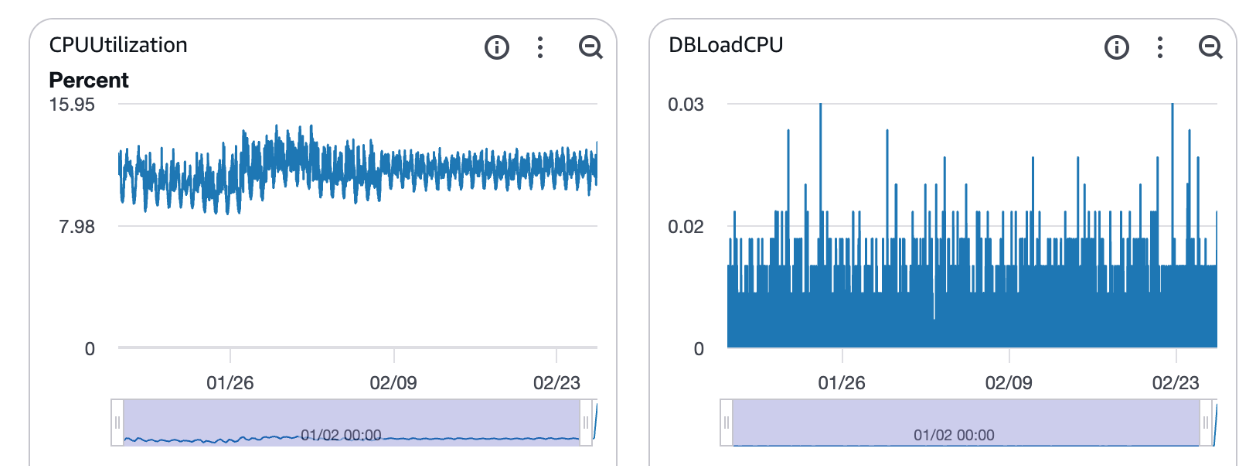
Task: Click the 02/09 date label under DBLoadCPU
Action: [x=1008, y=383]
